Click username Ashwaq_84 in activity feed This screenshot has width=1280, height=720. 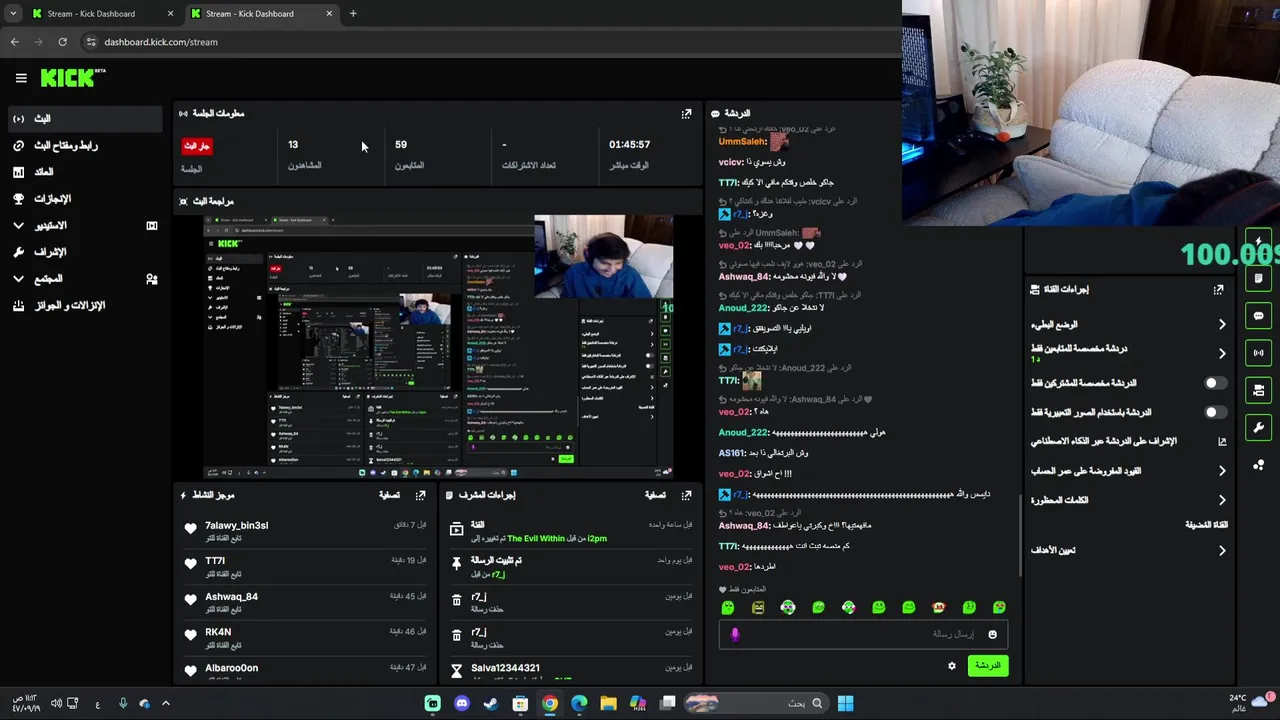[231, 597]
